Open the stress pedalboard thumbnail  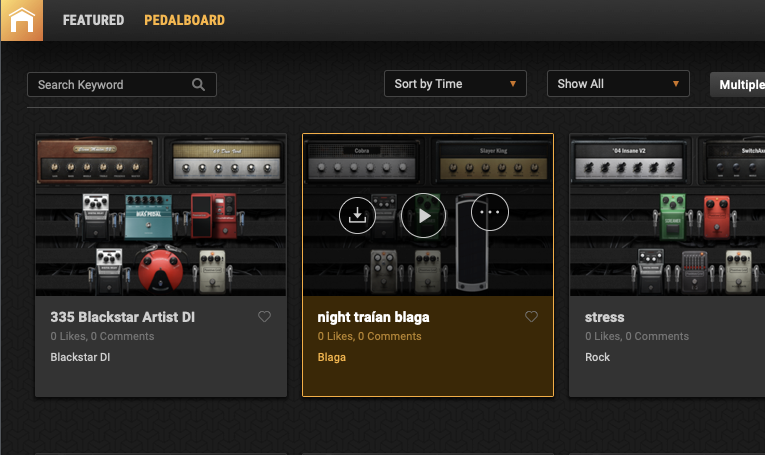click(x=667, y=215)
